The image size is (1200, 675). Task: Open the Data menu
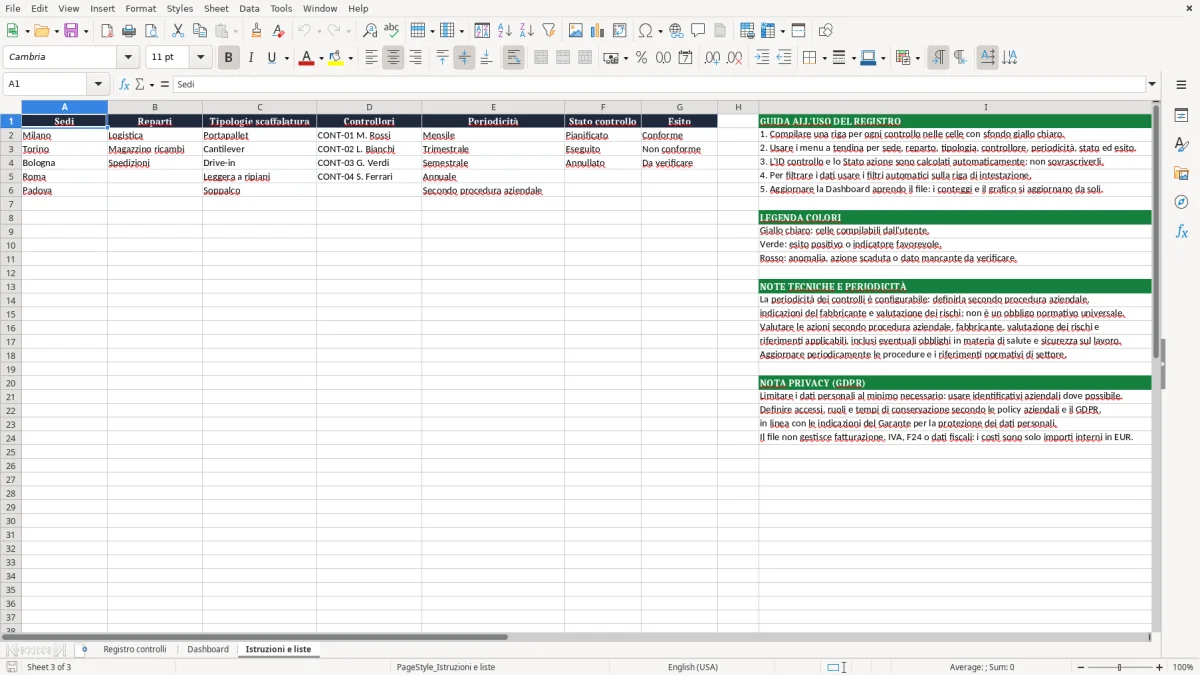click(x=249, y=8)
